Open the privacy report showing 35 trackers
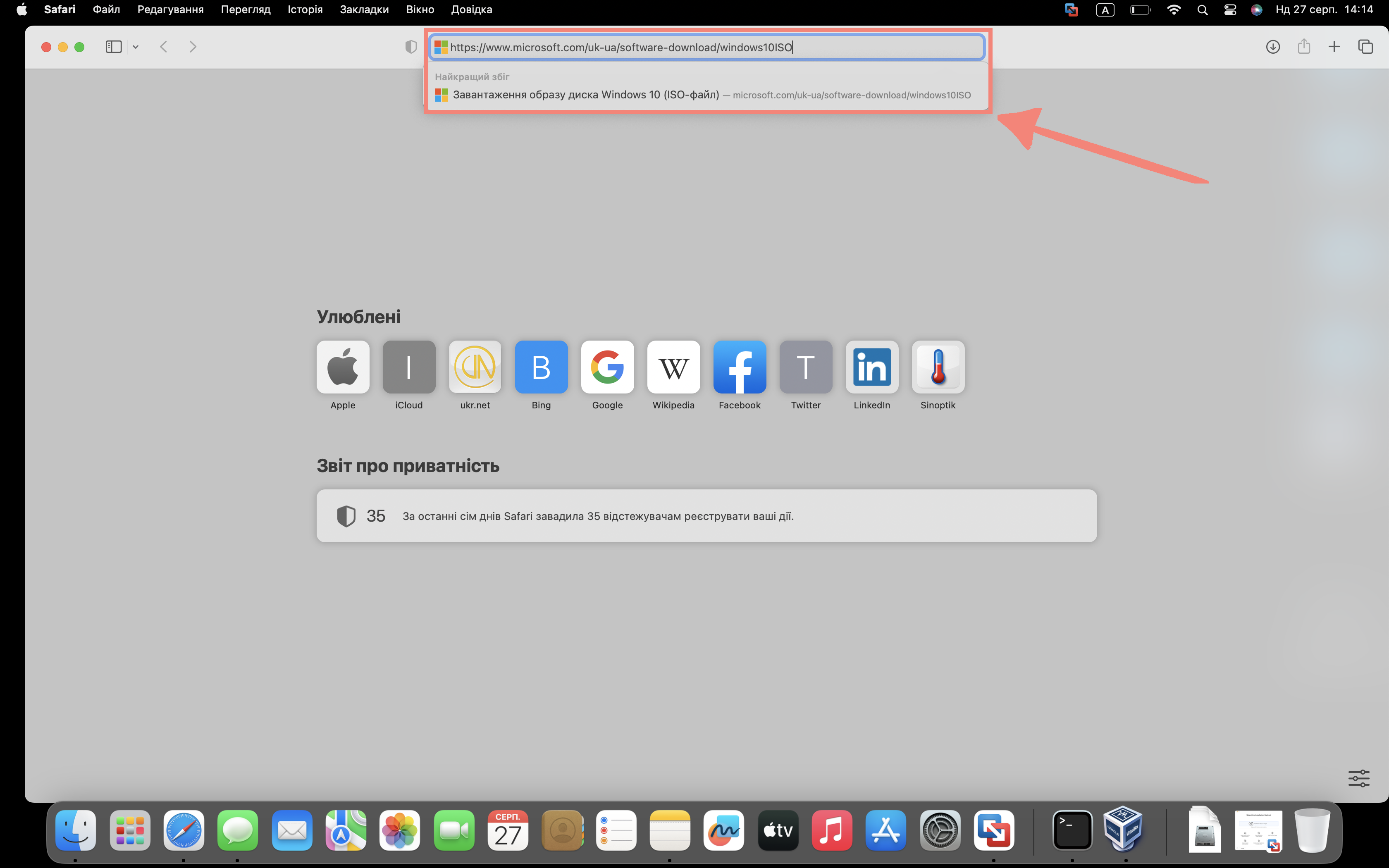 (706, 515)
